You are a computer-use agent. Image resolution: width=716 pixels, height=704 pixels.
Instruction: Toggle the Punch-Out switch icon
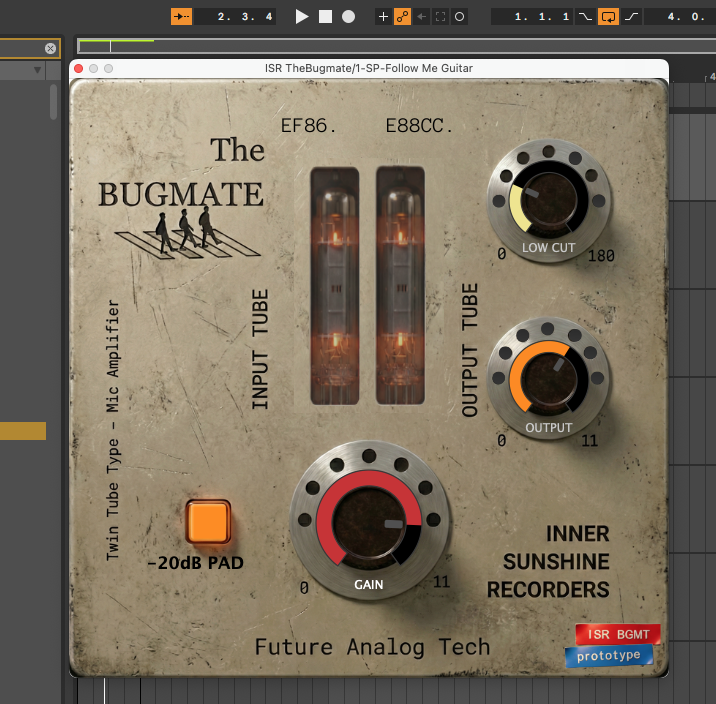[632, 17]
